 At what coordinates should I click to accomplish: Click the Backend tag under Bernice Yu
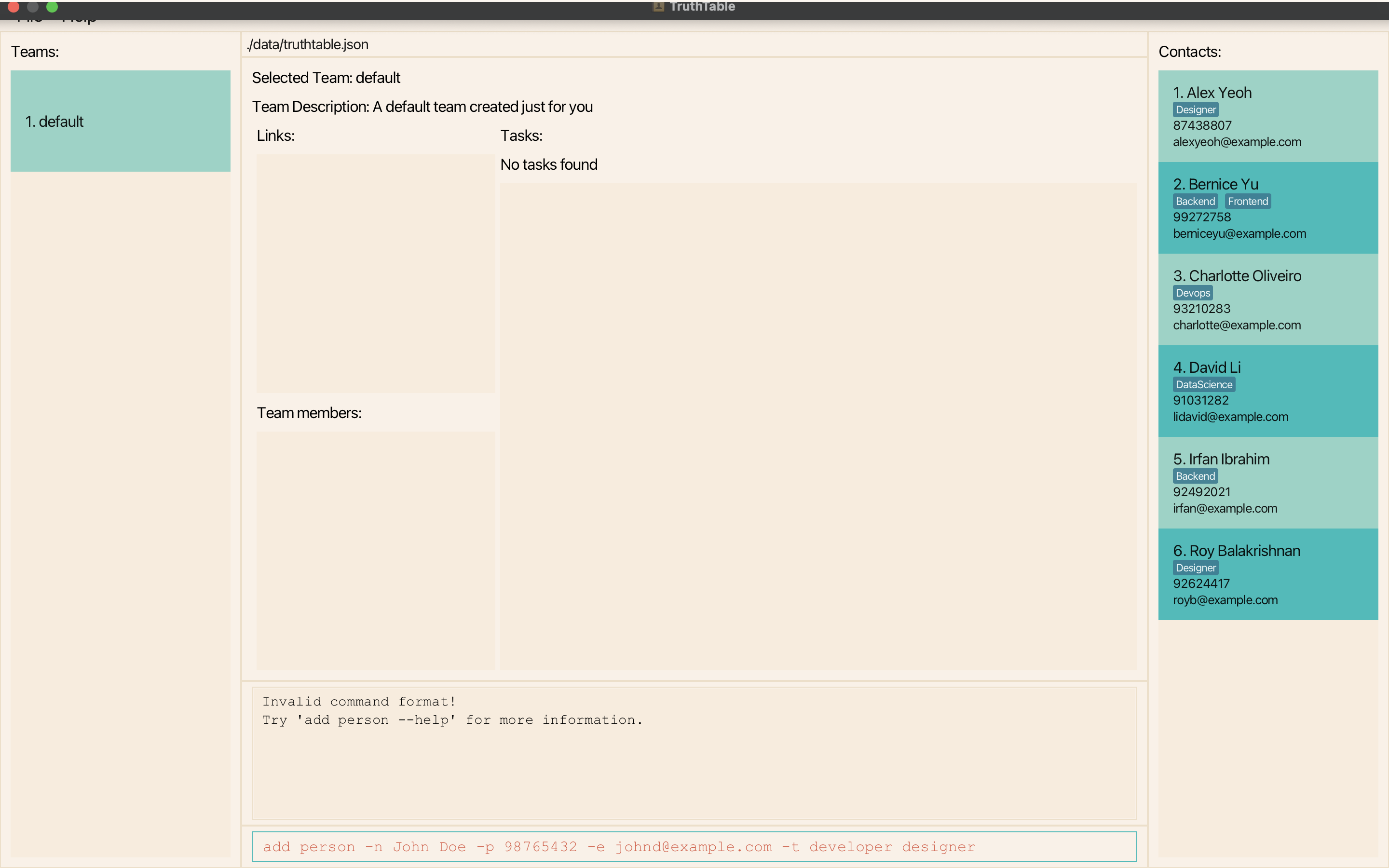pyautogui.click(x=1195, y=202)
